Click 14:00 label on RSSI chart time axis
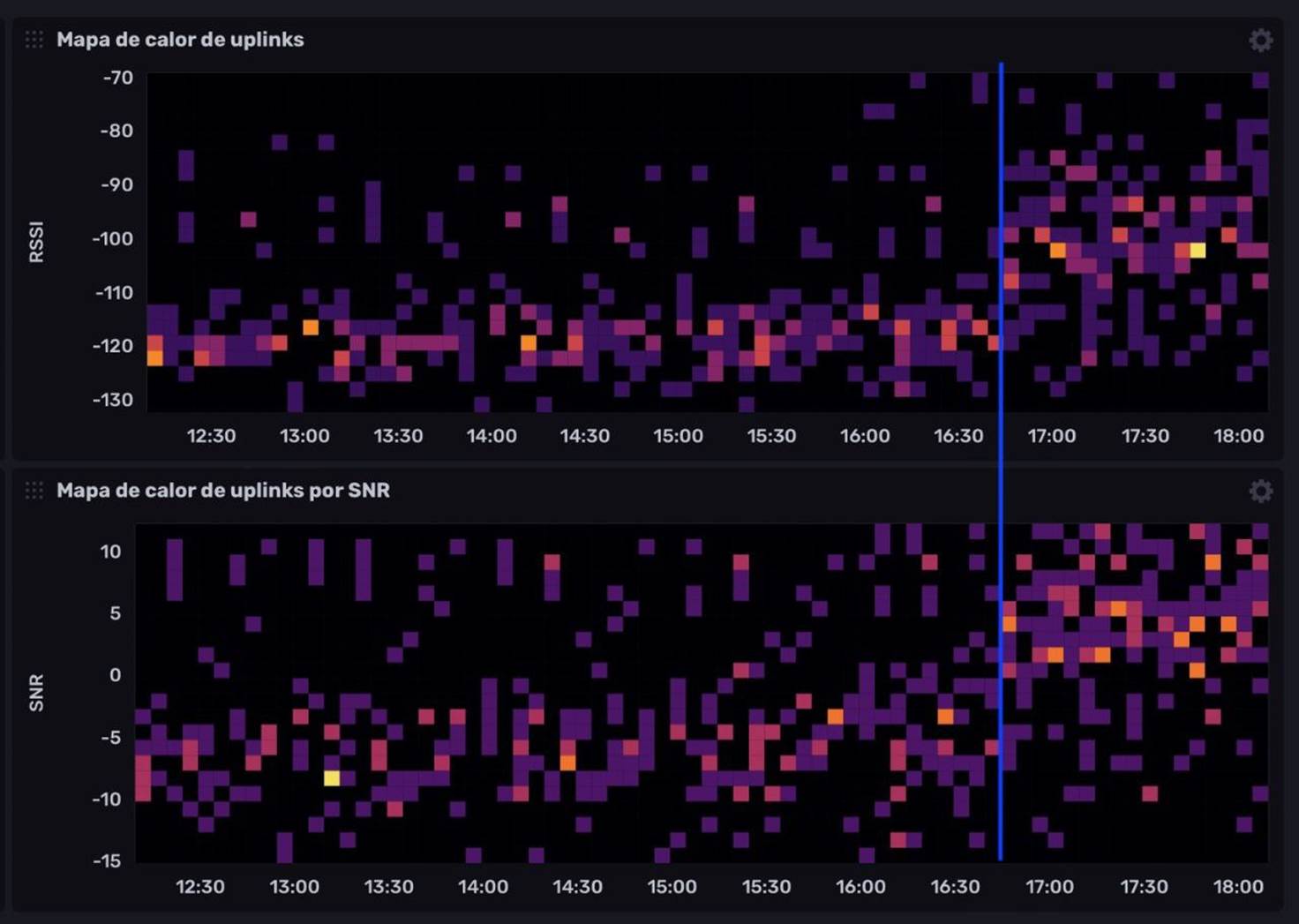Viewport: 1299px width, 924px height. 492,436
